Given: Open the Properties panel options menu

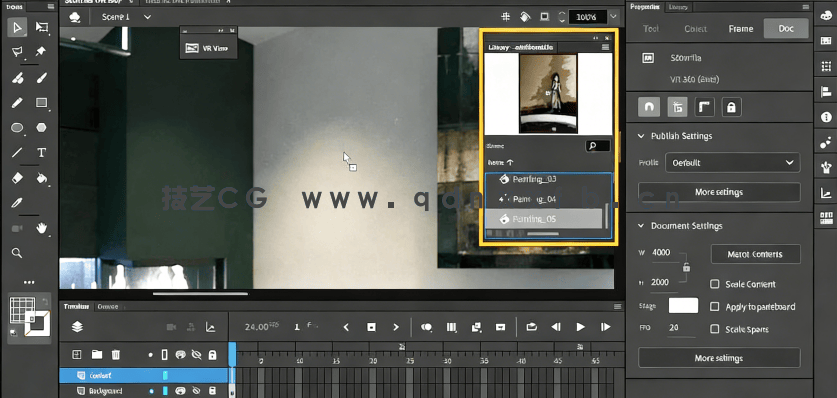Looking at the screenshot, I should (806, 7).
